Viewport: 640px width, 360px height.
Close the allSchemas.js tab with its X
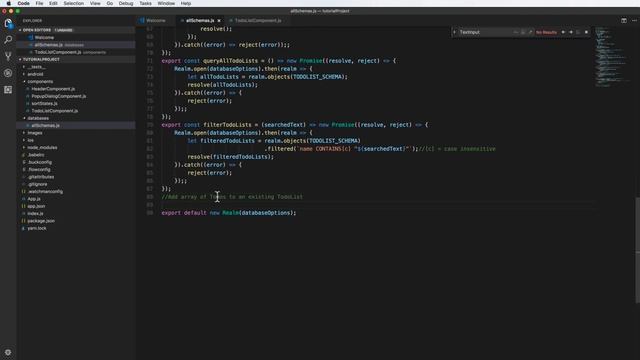tap(219, 20)
